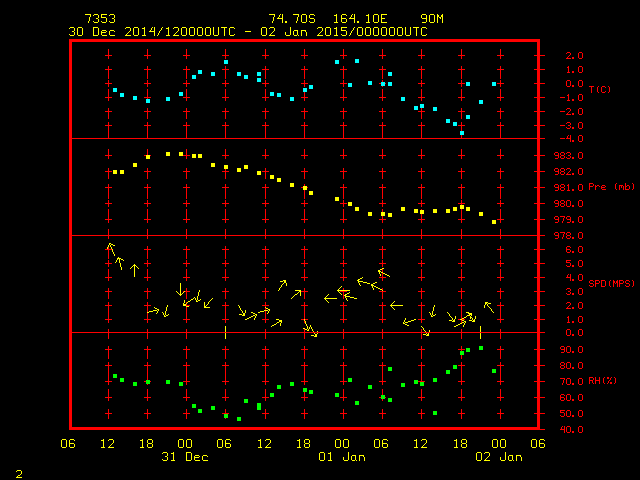640x480 pixels.
Task: Click the 90M elevation label
Action: (433, 19)
